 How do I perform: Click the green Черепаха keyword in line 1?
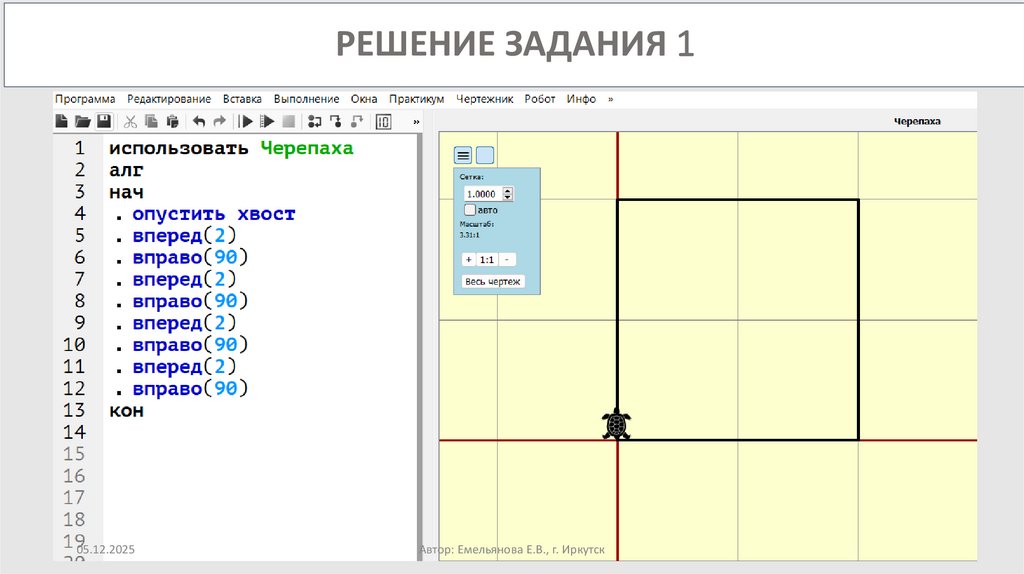[307, 148]
